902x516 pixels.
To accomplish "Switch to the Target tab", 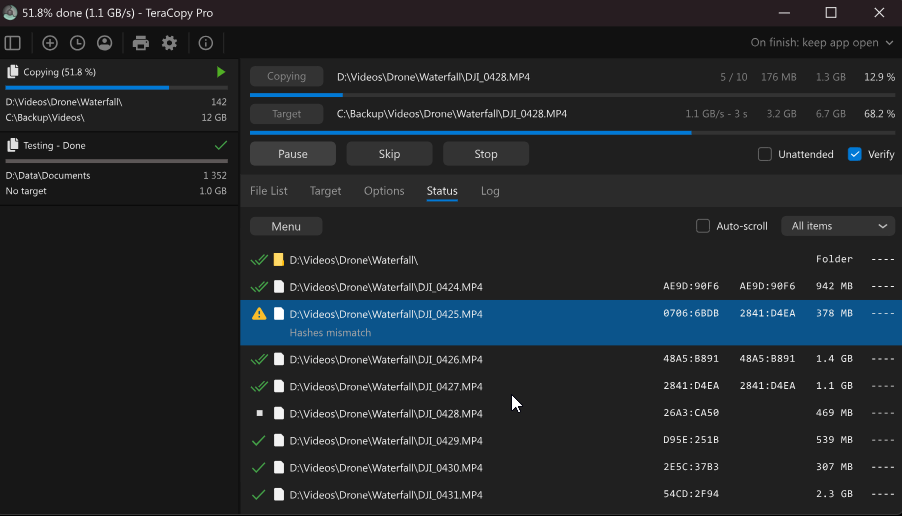I will [326, 191].
